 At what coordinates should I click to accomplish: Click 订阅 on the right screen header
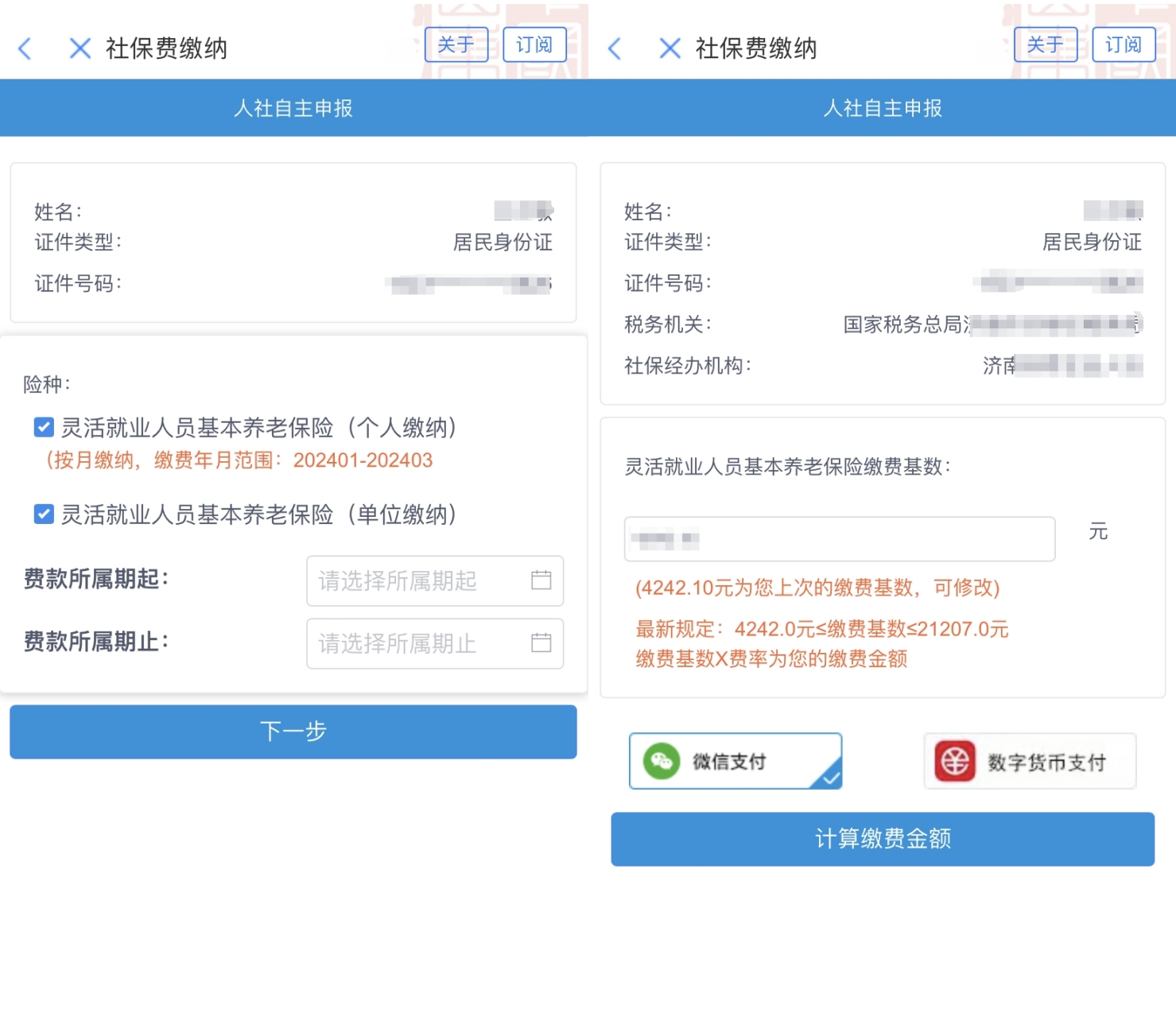pos(1123,45)
